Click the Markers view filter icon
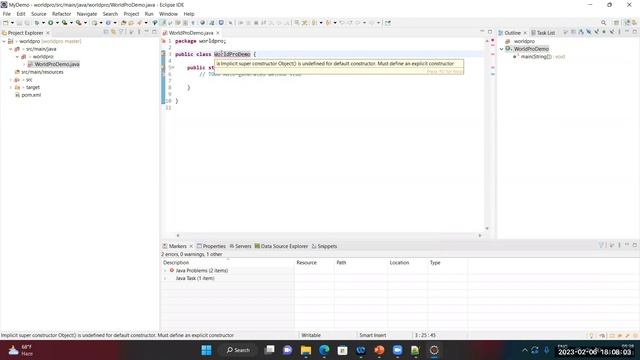Viewport: 640px width, 360px height. click(x=601, y=245)
